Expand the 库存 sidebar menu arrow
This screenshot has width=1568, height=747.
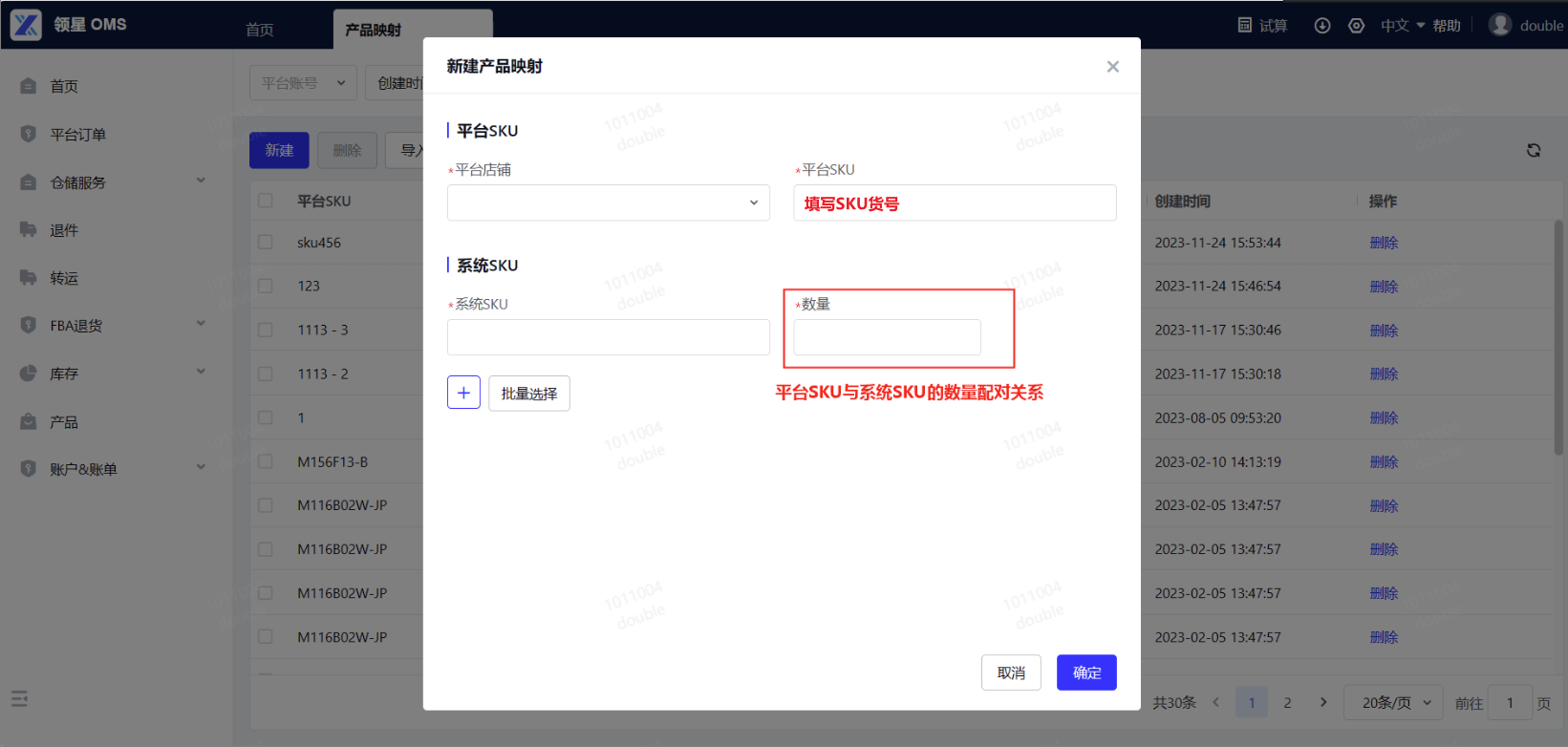point(201,372)
